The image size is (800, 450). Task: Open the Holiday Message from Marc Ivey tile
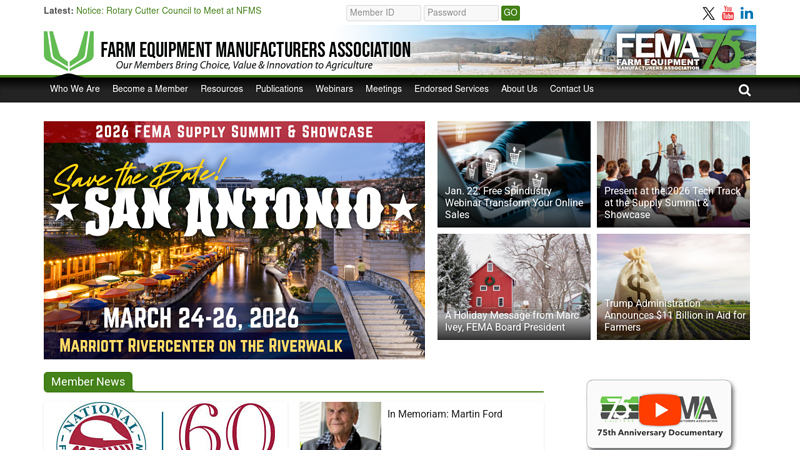click(514, 287)
